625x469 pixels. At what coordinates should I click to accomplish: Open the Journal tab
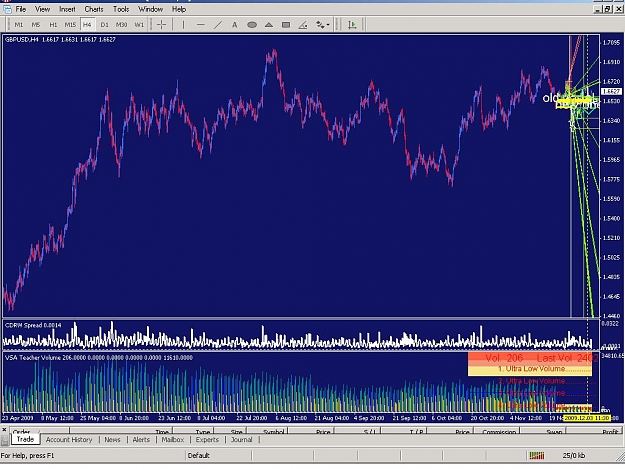242,440
